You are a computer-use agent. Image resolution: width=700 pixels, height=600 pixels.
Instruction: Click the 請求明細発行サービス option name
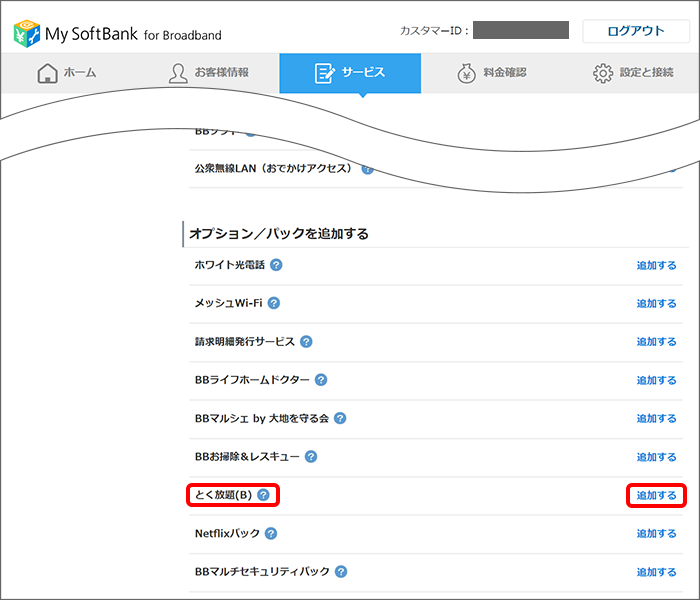click(245, 342)
